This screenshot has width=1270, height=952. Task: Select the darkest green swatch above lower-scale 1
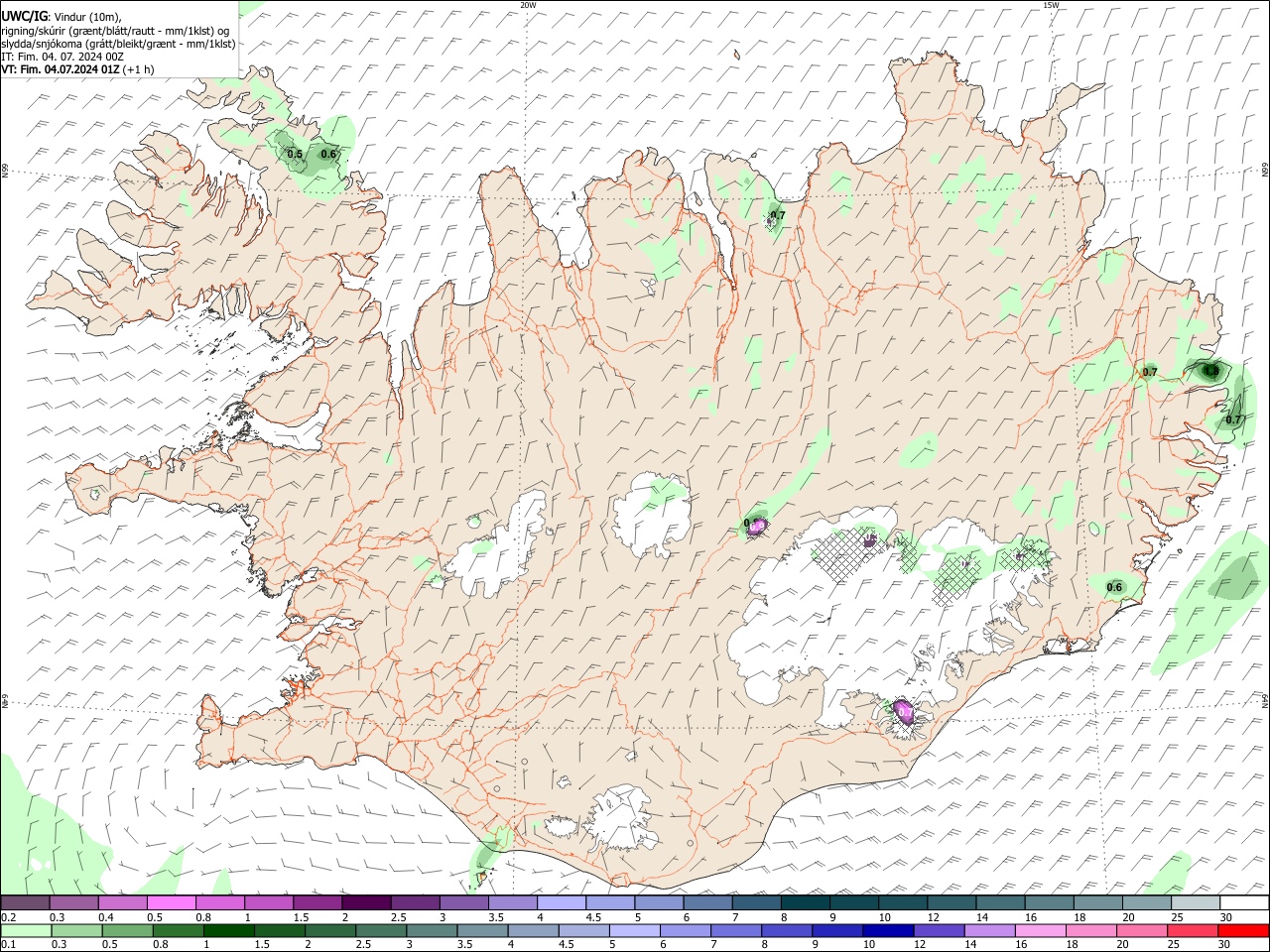tap(228, 930)
